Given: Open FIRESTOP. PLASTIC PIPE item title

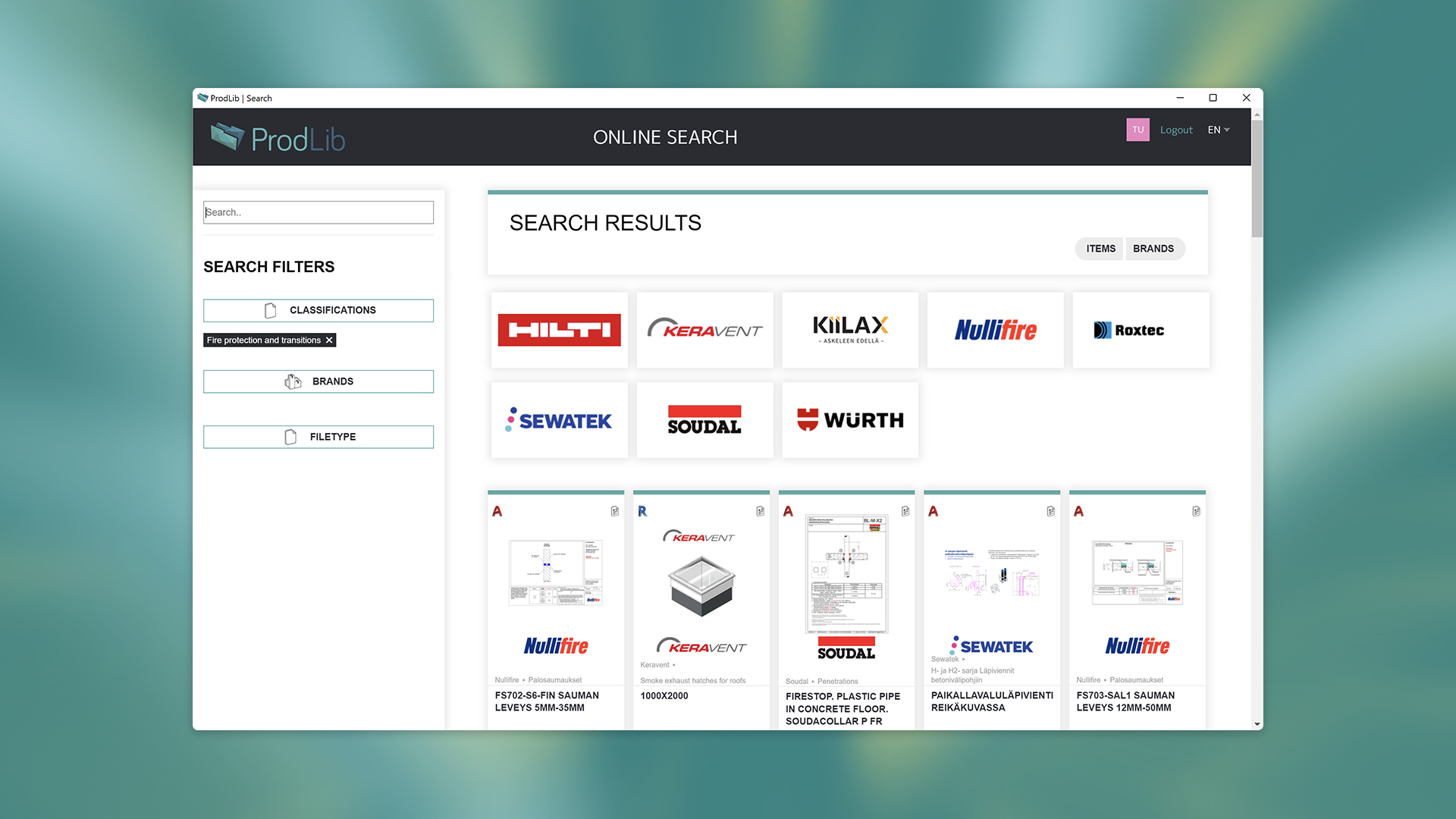Looking at the screenshot, I should (843, 708).
